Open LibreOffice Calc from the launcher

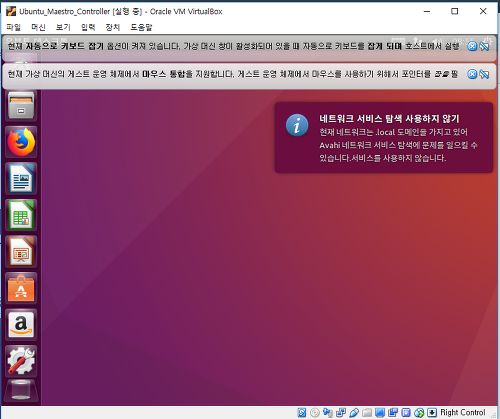21,215
